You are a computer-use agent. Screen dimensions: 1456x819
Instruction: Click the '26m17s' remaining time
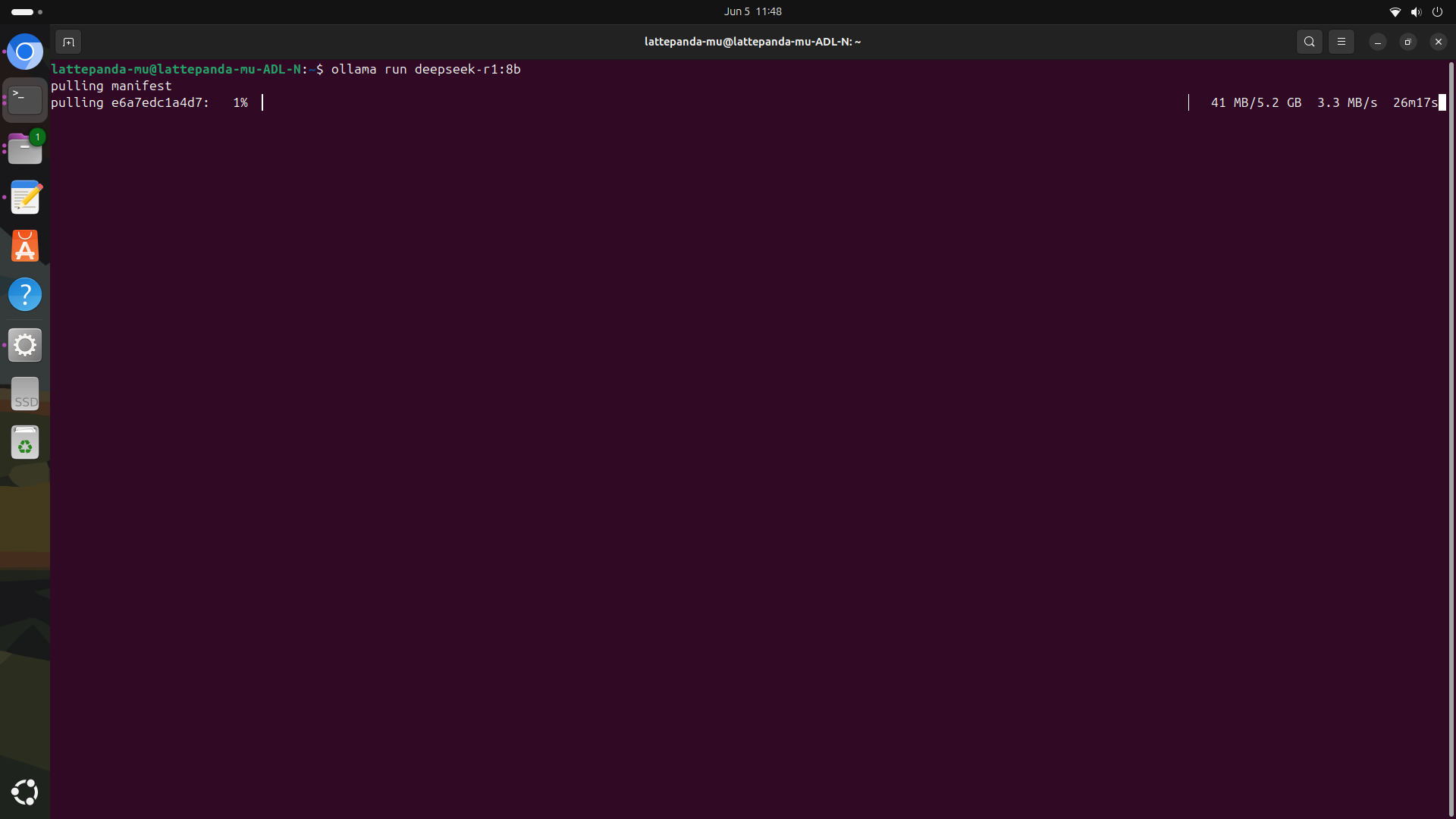pos(1415,102)
